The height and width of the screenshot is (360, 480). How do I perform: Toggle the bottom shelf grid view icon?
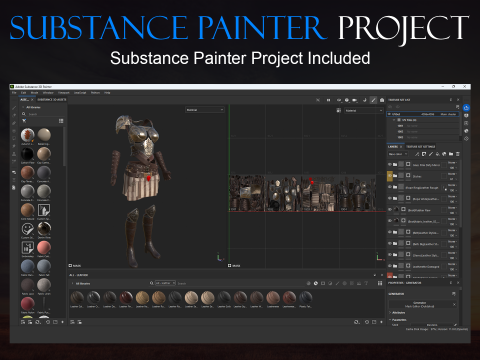380,283
